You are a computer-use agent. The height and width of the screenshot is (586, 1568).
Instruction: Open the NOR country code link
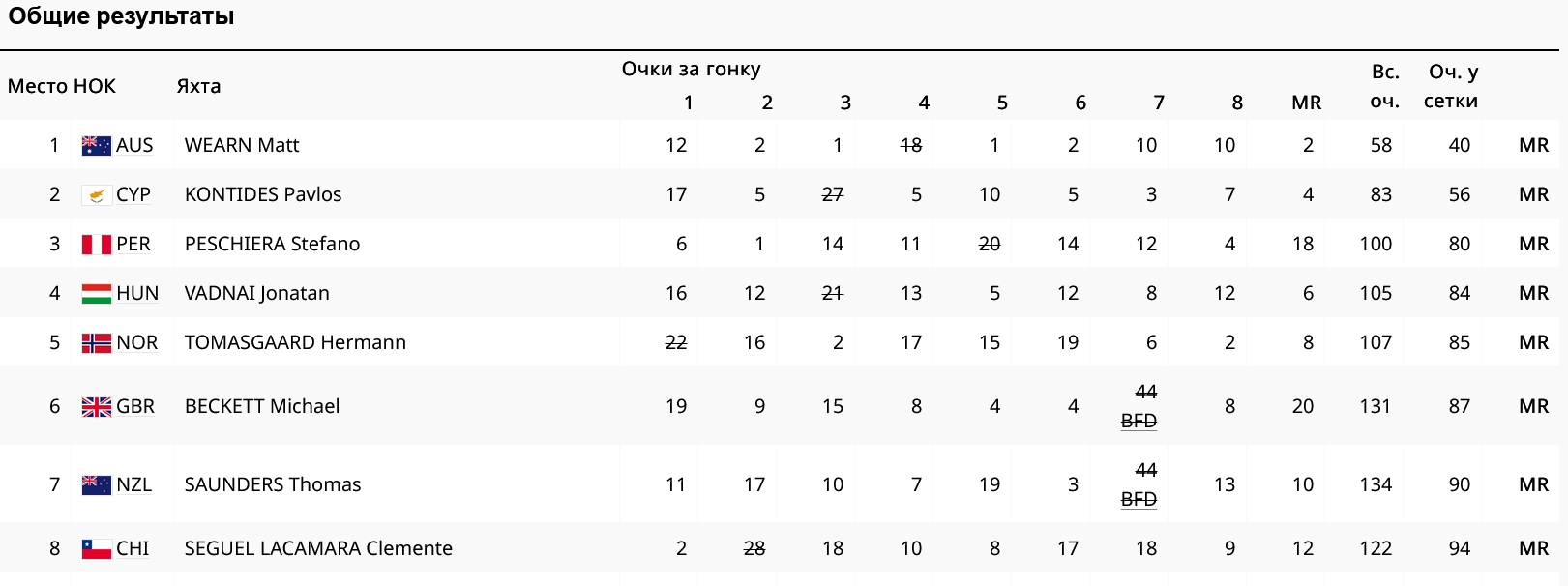pos(137,343)
